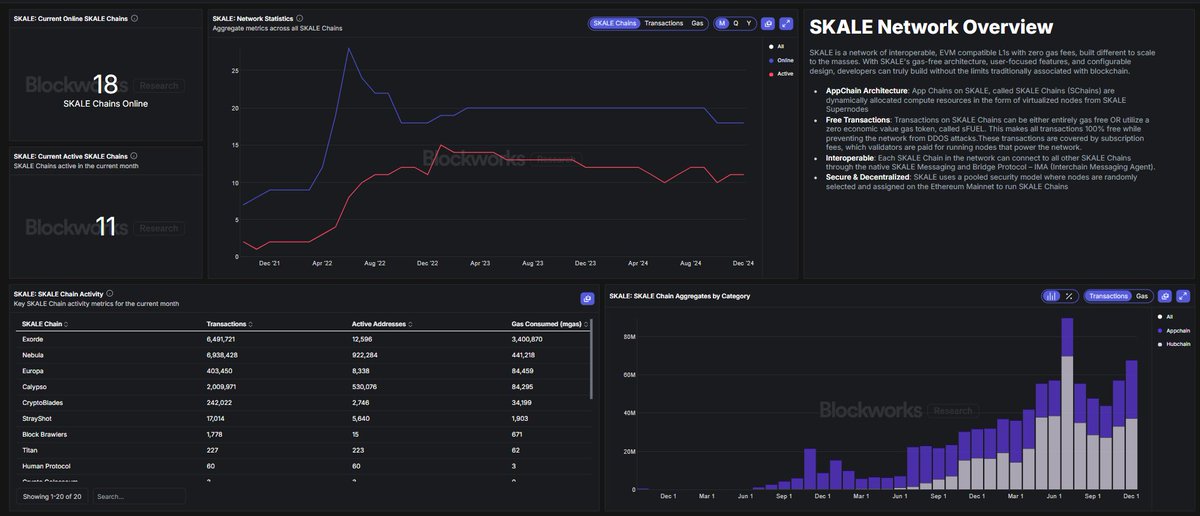
Task: Sort table by SKALE Chain column
Action: click(45, 324)
